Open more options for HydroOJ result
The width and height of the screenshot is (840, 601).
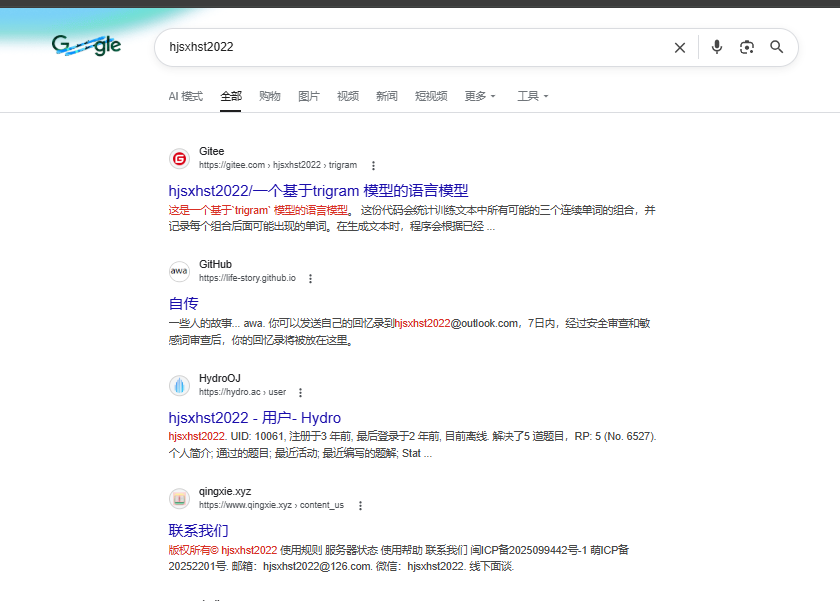pos(300,392)
